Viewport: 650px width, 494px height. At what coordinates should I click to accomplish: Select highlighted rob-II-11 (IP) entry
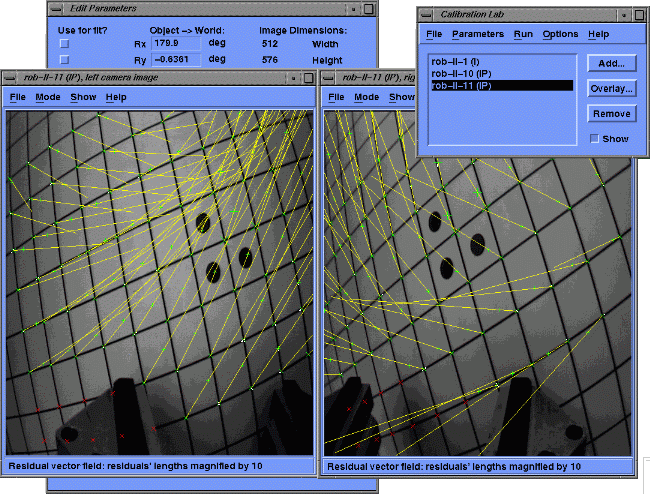(502, 86)
